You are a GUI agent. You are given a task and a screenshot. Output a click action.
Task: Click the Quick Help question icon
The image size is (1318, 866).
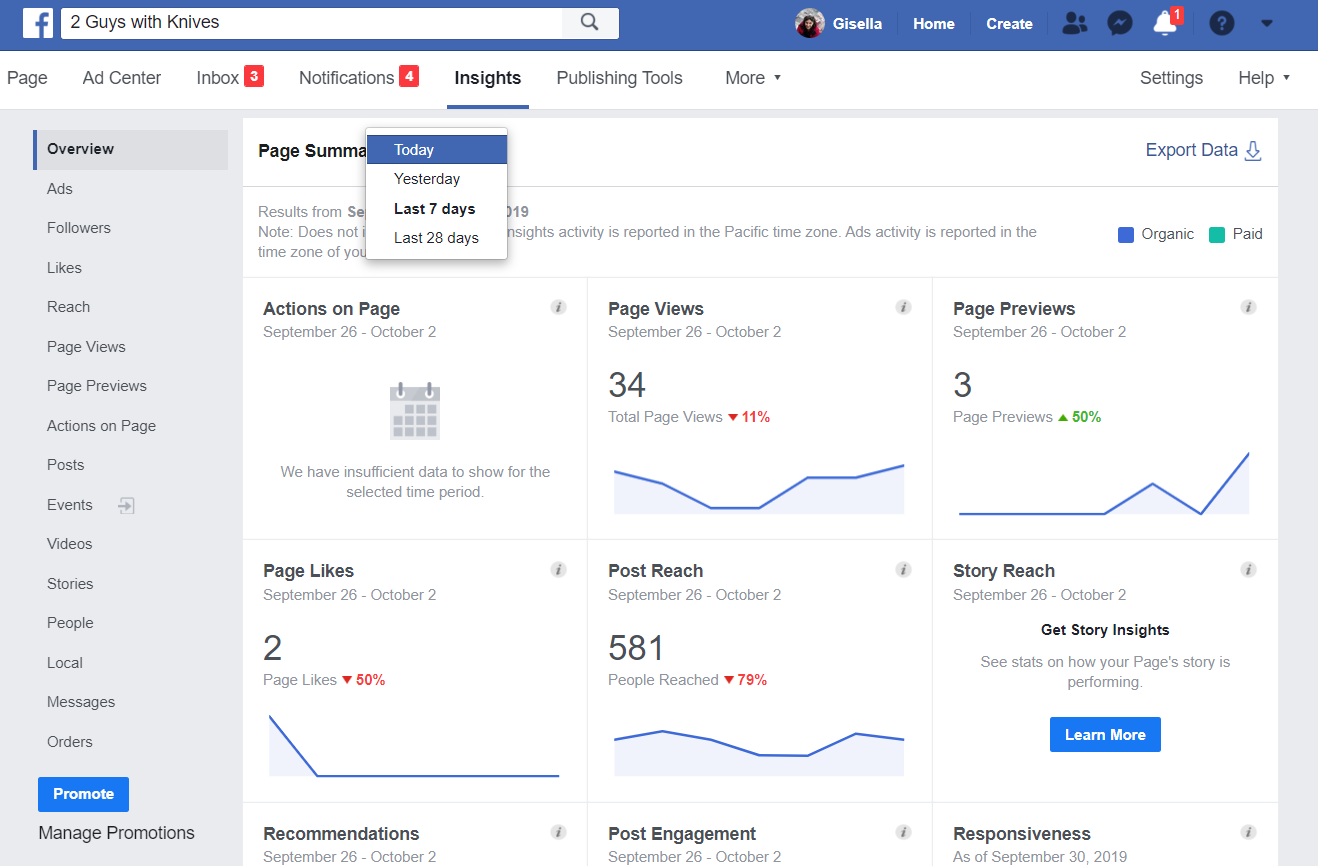point(1221,23)
